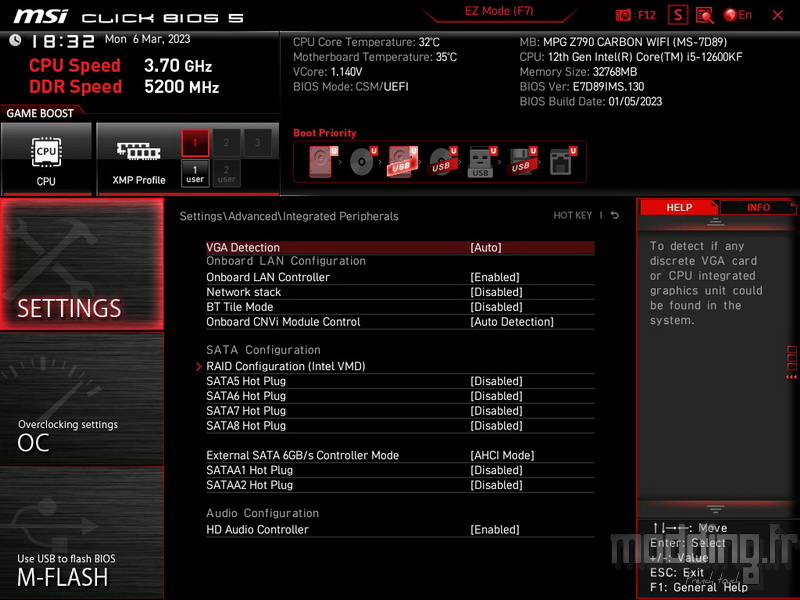
Task: Change SATA5 Hot Plug setting
Action: [x=400, y=381]
